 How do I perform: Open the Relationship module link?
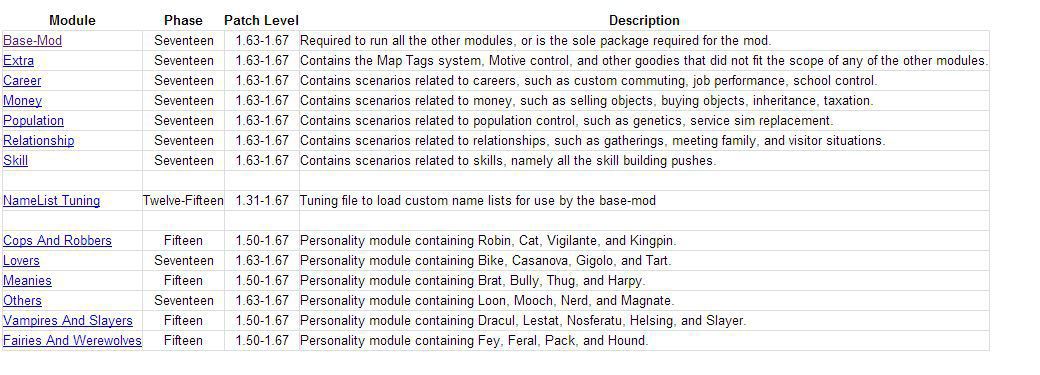[x=38, y=140]
